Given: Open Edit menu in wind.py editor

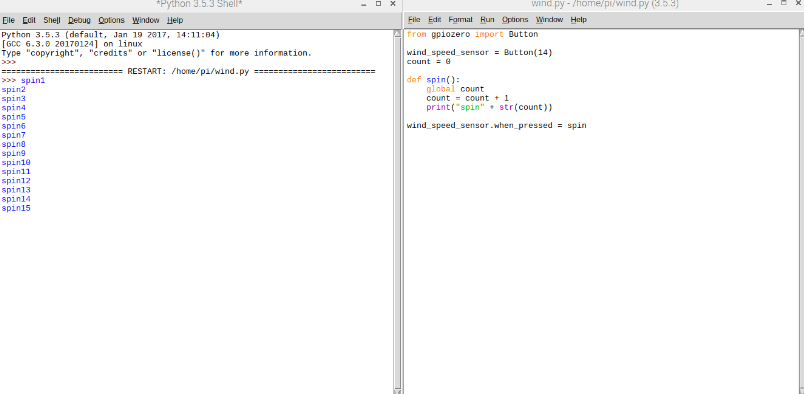Looking at the screenshot, I should (435, 19).
